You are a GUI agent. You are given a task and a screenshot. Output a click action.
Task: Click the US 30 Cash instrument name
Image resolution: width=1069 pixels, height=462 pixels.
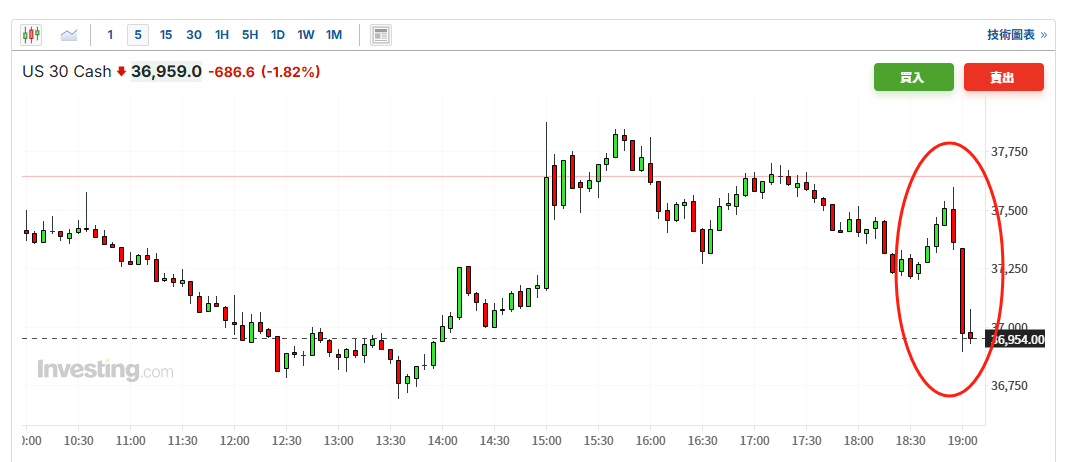pyautogui.click(x=67, y=72)
